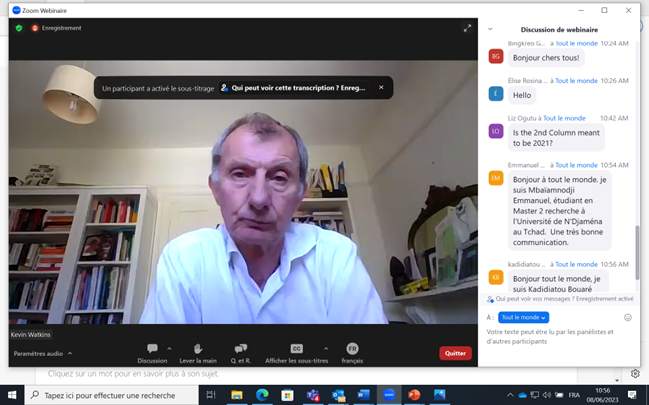Click the 'Is the 2nd Column meant' message
The height and width of the screenshot is (405, 649).
[x=556, y=137]
